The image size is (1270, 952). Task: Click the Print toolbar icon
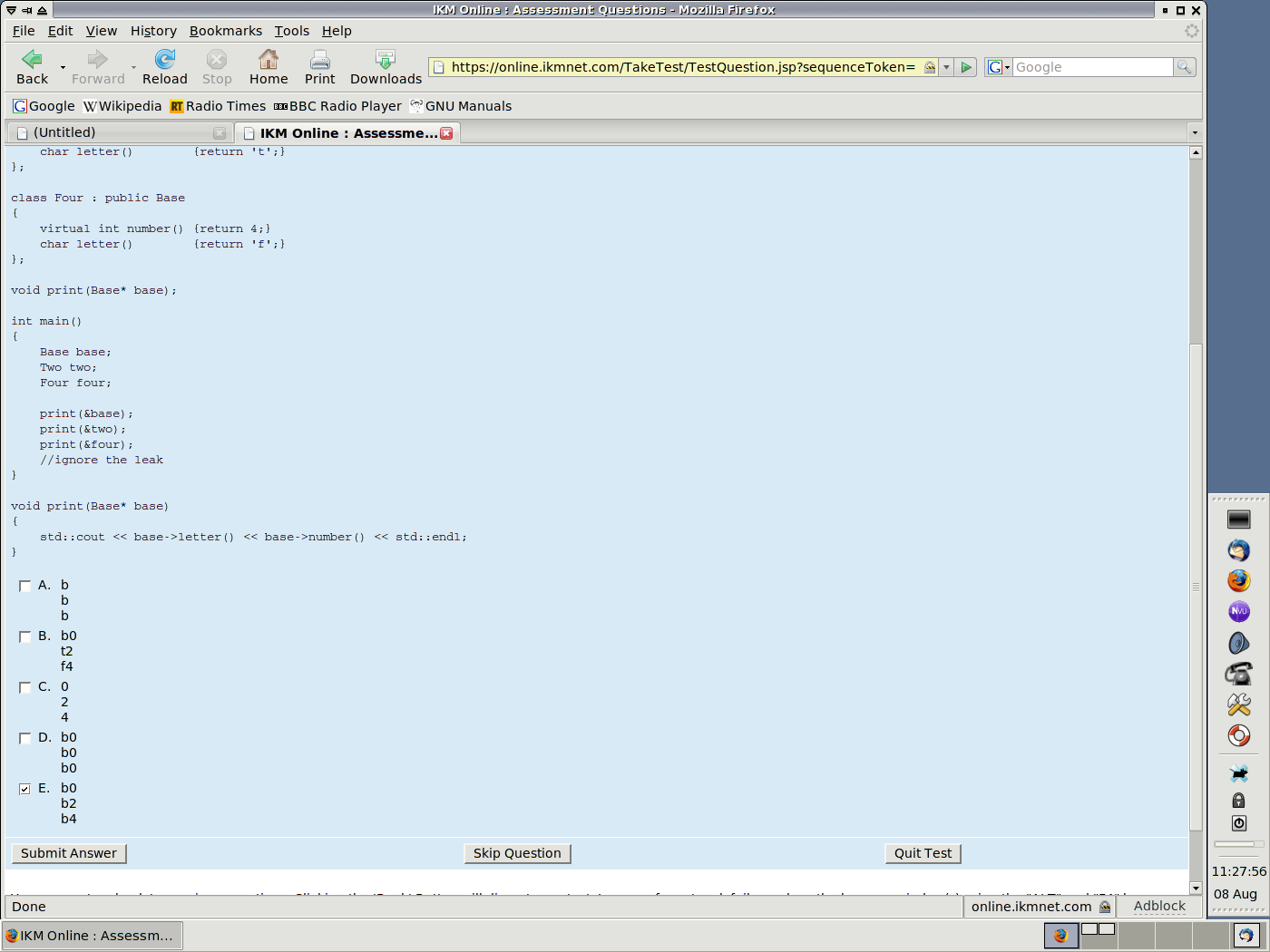click(319, 60)
